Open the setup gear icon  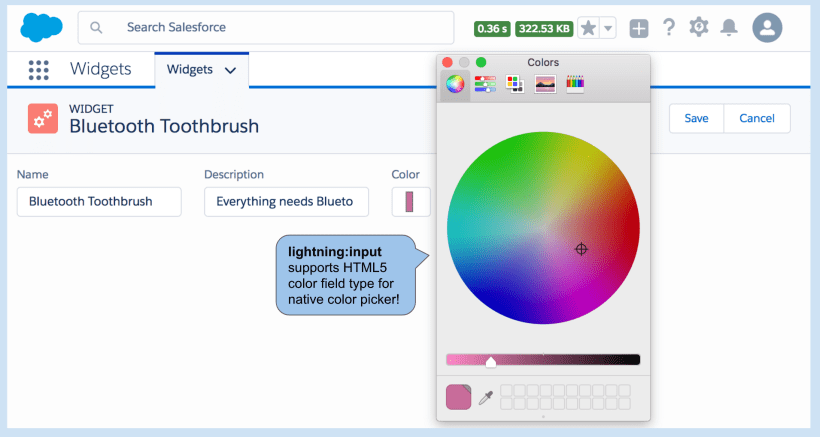(699, 27)
